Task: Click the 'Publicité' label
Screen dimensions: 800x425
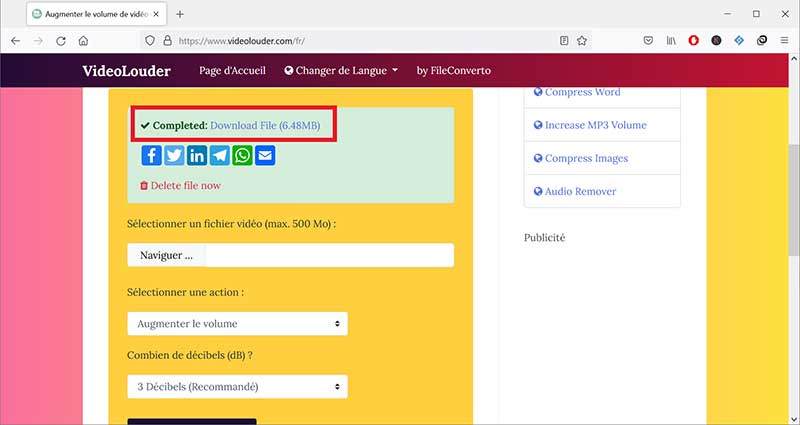Action: coord(544,238)
